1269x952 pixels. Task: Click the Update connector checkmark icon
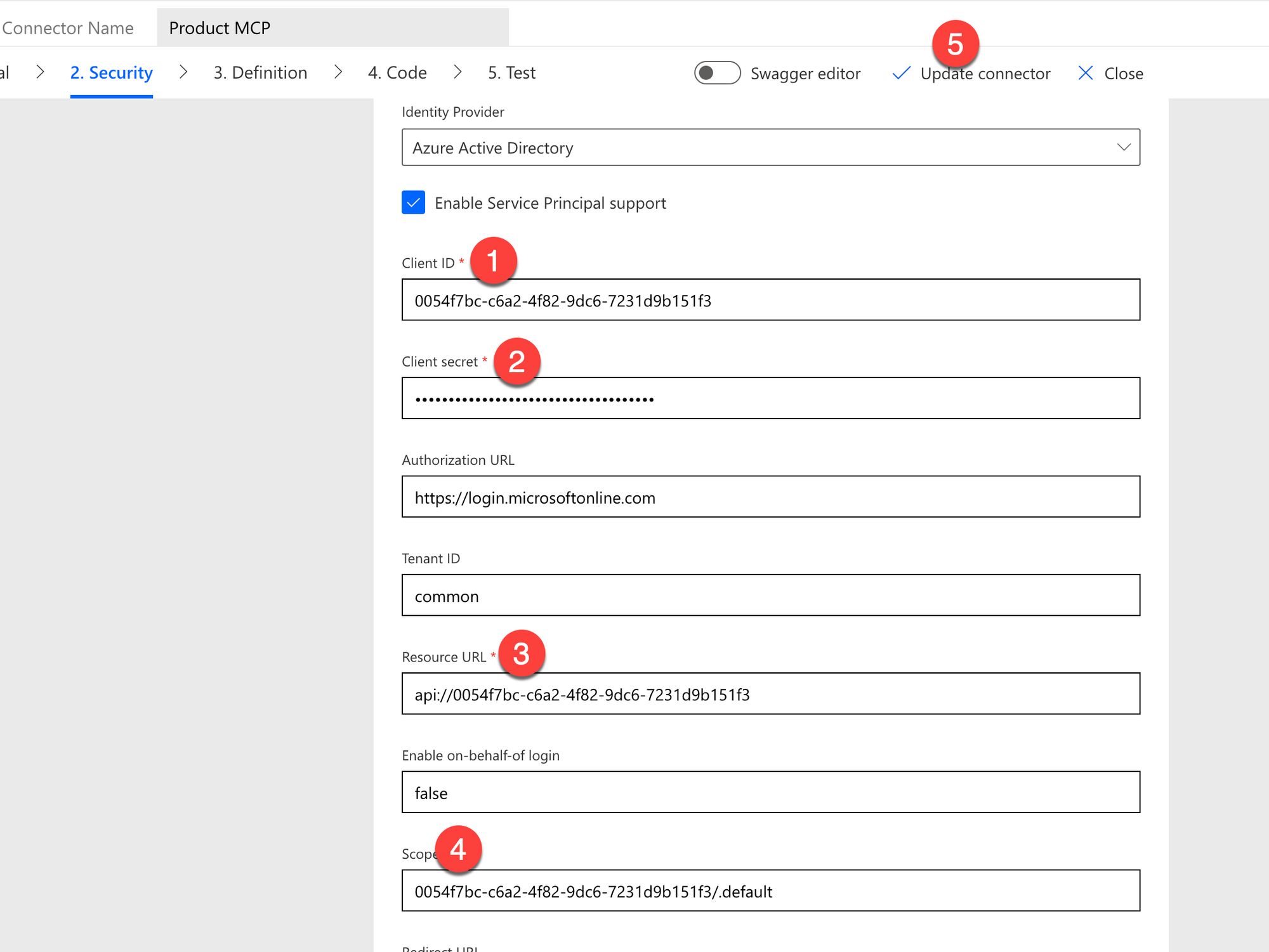coord(901,74)
